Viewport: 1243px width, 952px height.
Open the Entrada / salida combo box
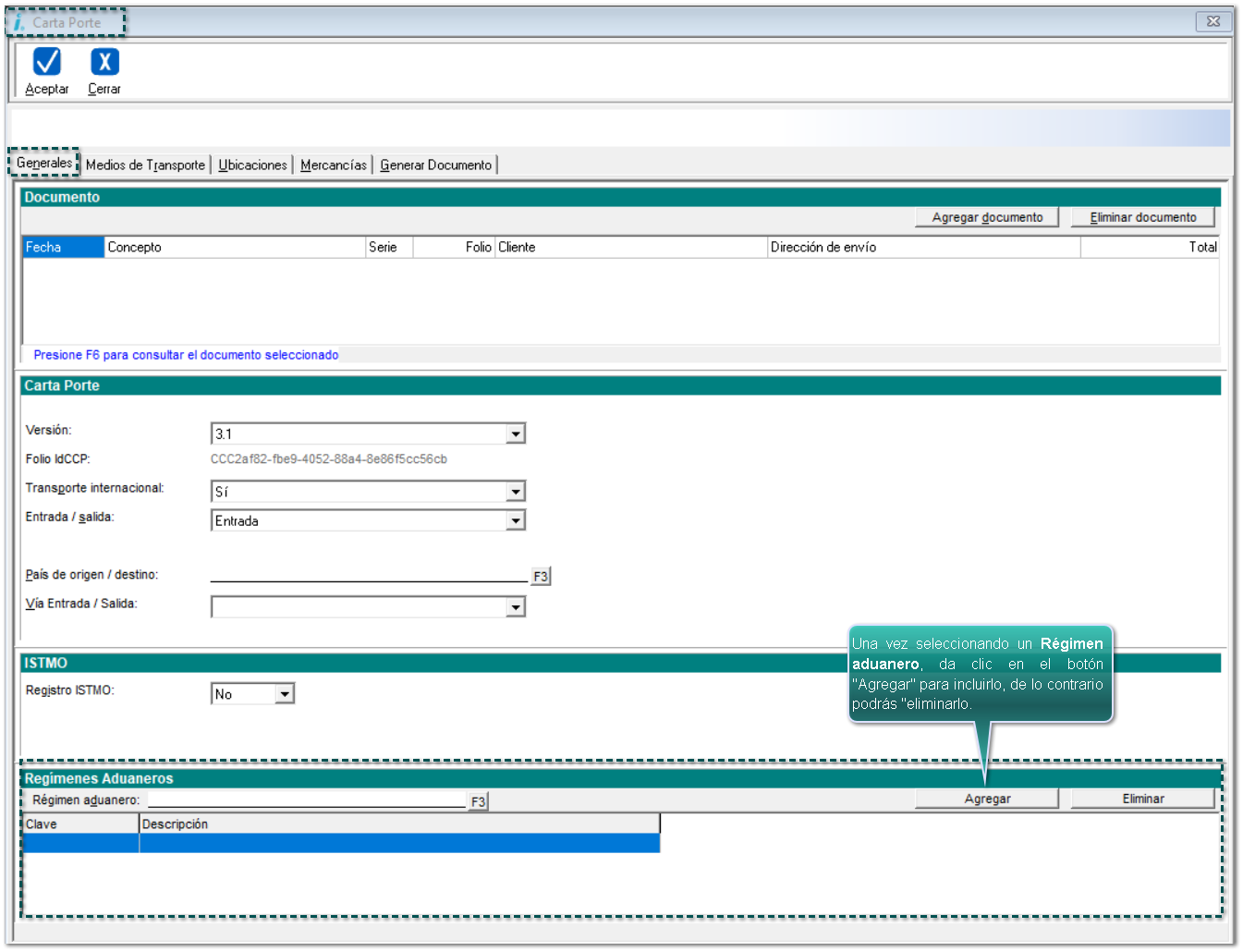(x=516, y=521)
